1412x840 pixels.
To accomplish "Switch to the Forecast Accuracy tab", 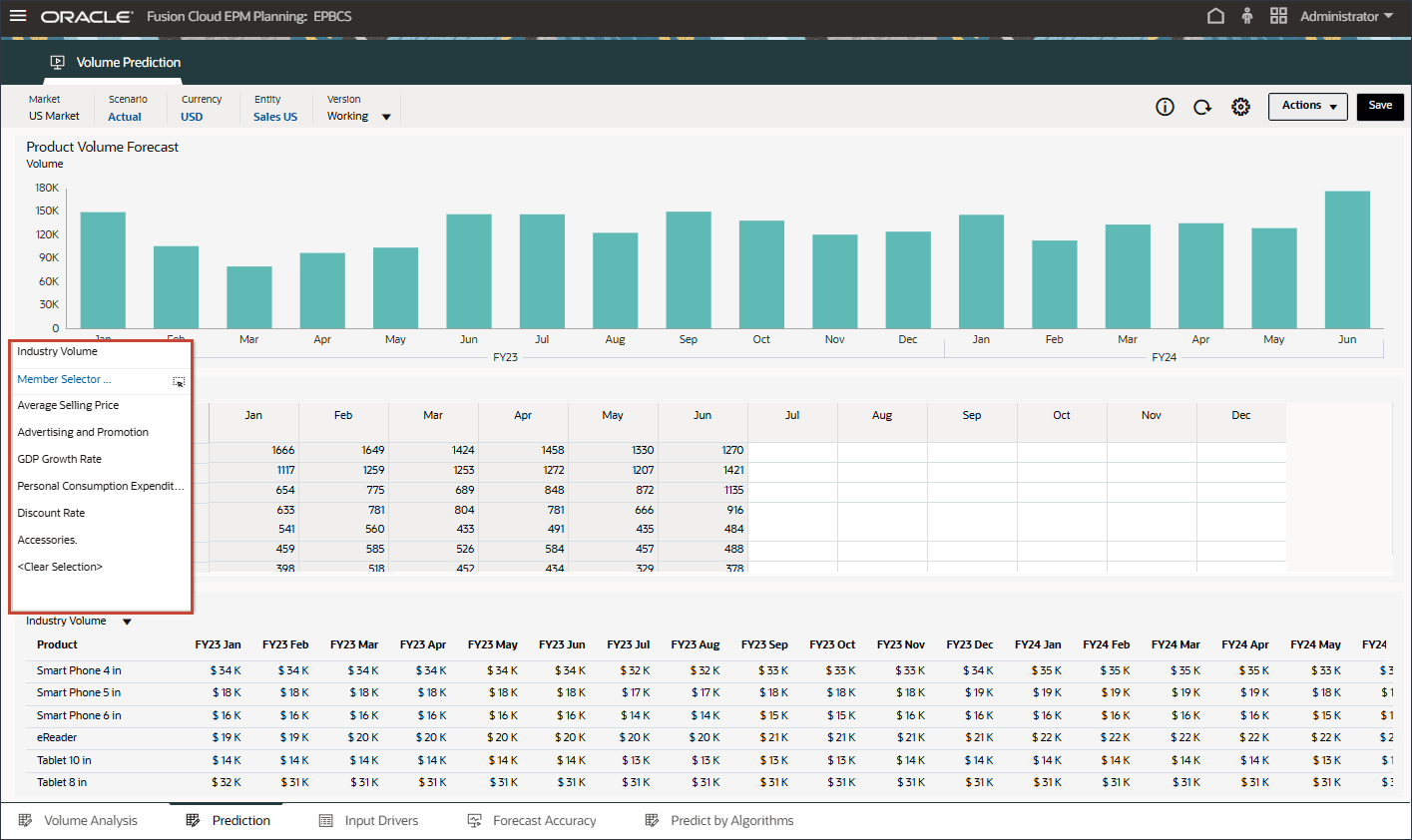I will pos(544,821).
